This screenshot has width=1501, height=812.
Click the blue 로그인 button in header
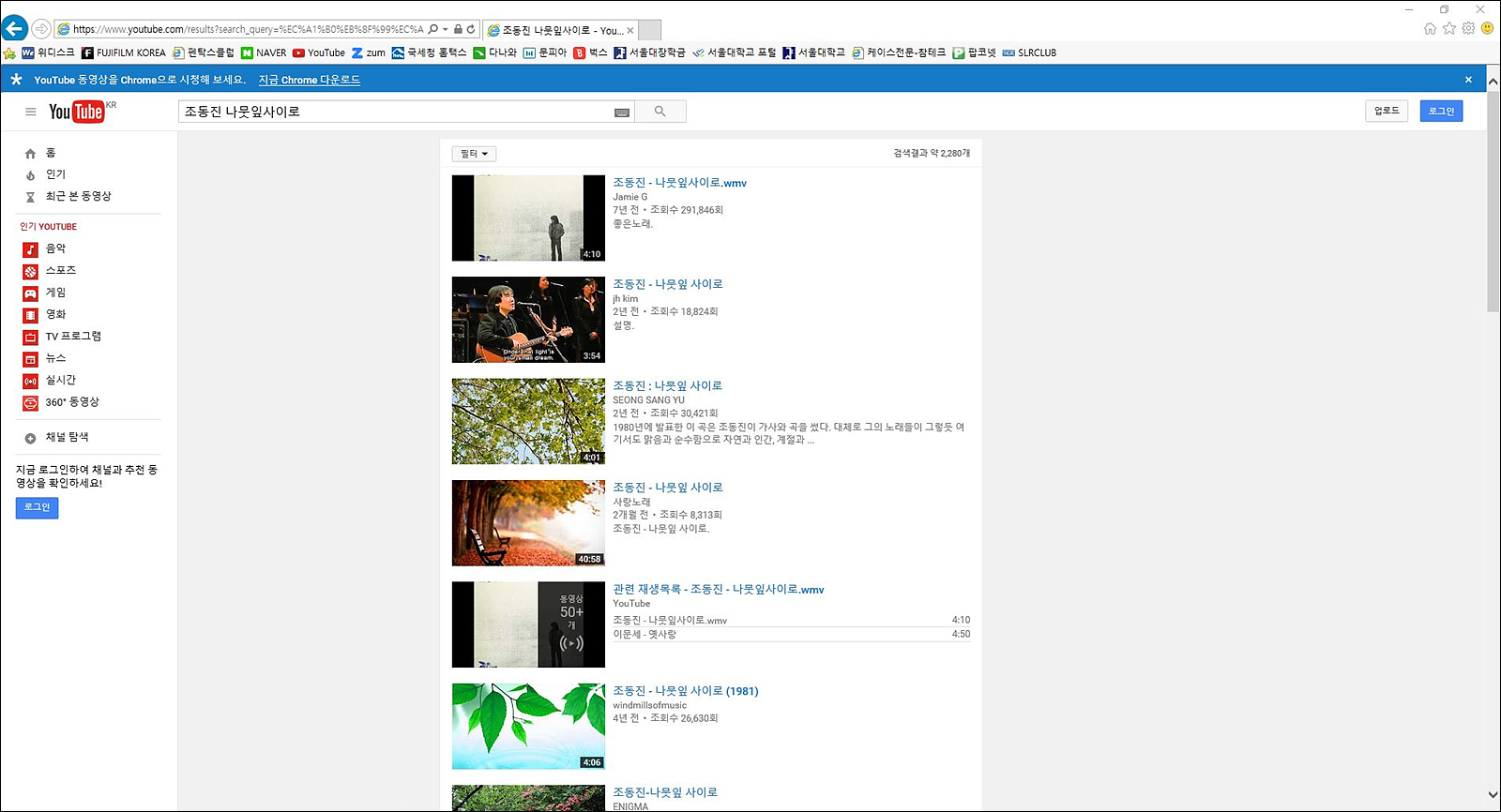[1441, 111]
